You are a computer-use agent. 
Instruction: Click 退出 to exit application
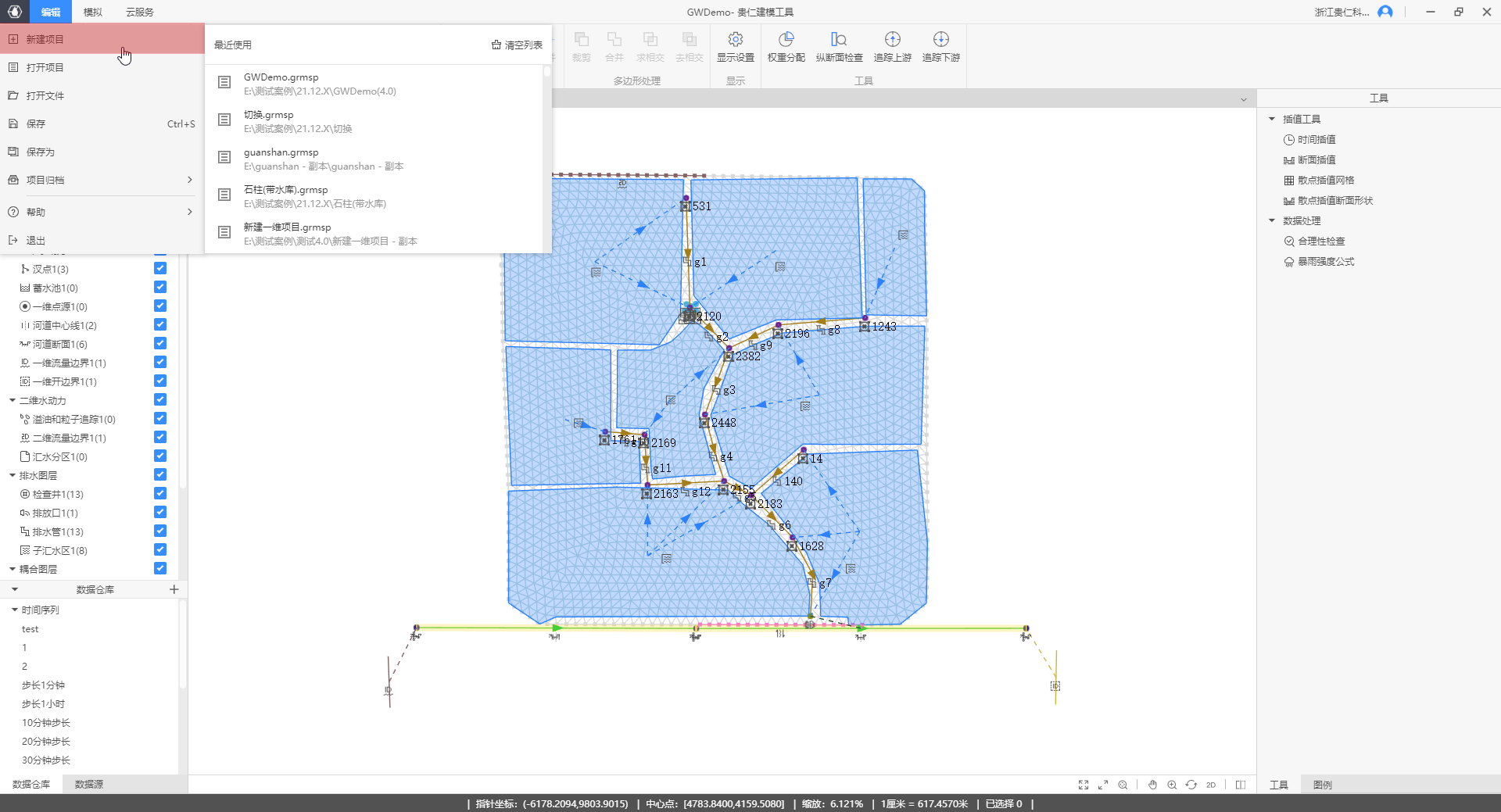point(102,240)
